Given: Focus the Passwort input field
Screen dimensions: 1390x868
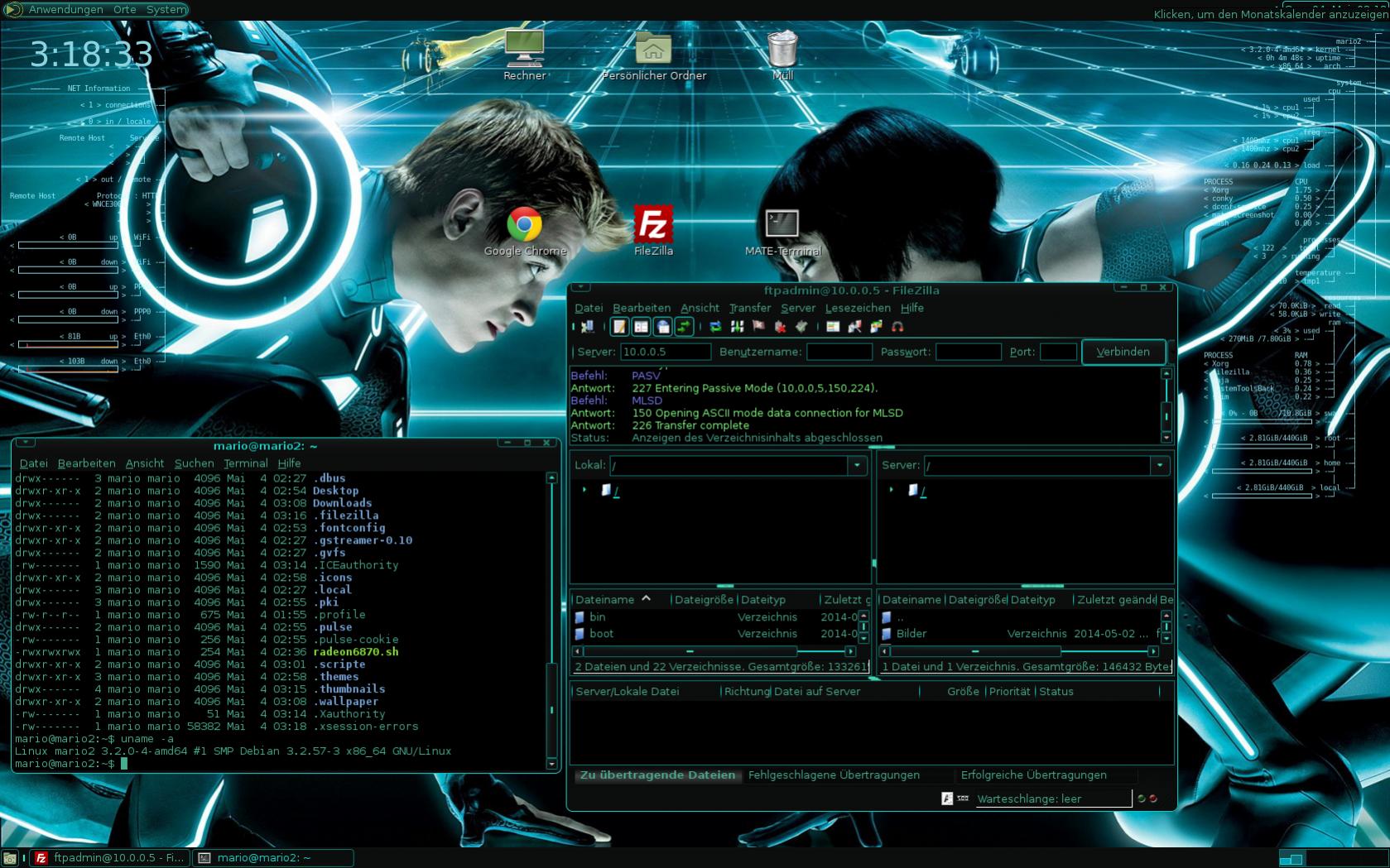Looking at the screenshot, I should coord(968,352).
